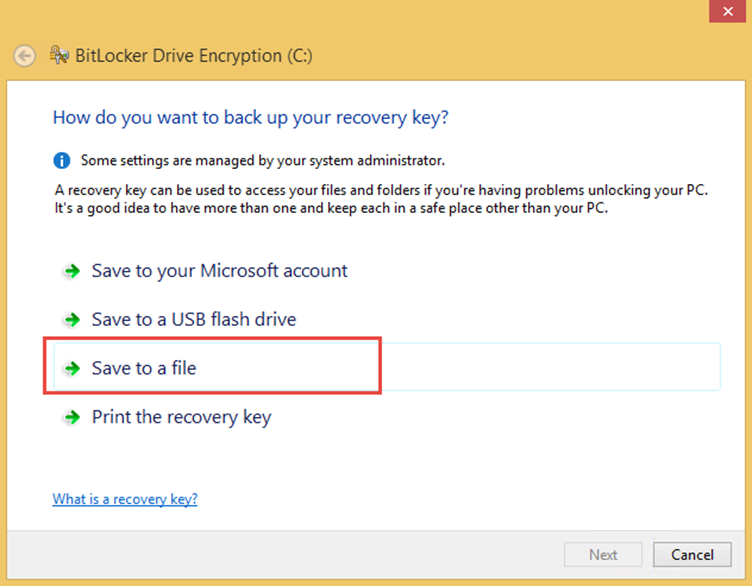Click the BitLocker Drive Encryption (C:) title text

(194, 56)
